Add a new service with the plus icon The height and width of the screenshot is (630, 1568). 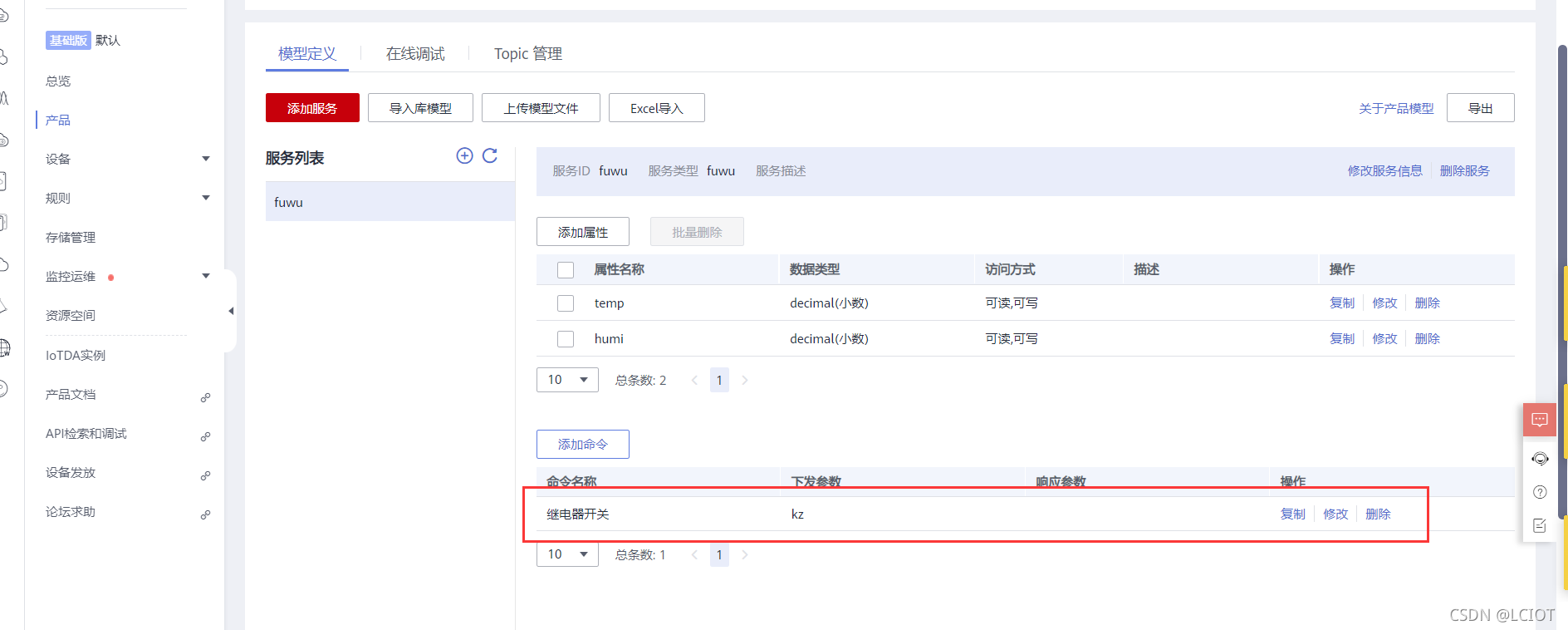[464, 155]
